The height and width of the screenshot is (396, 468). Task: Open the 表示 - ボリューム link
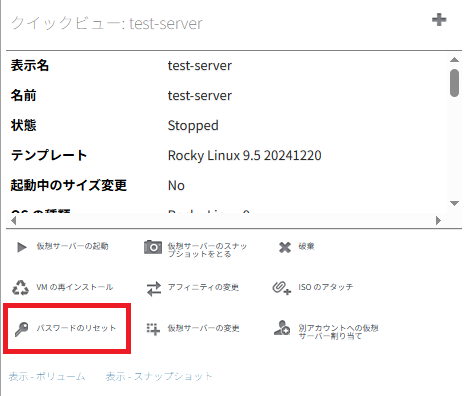pos(47,376)
